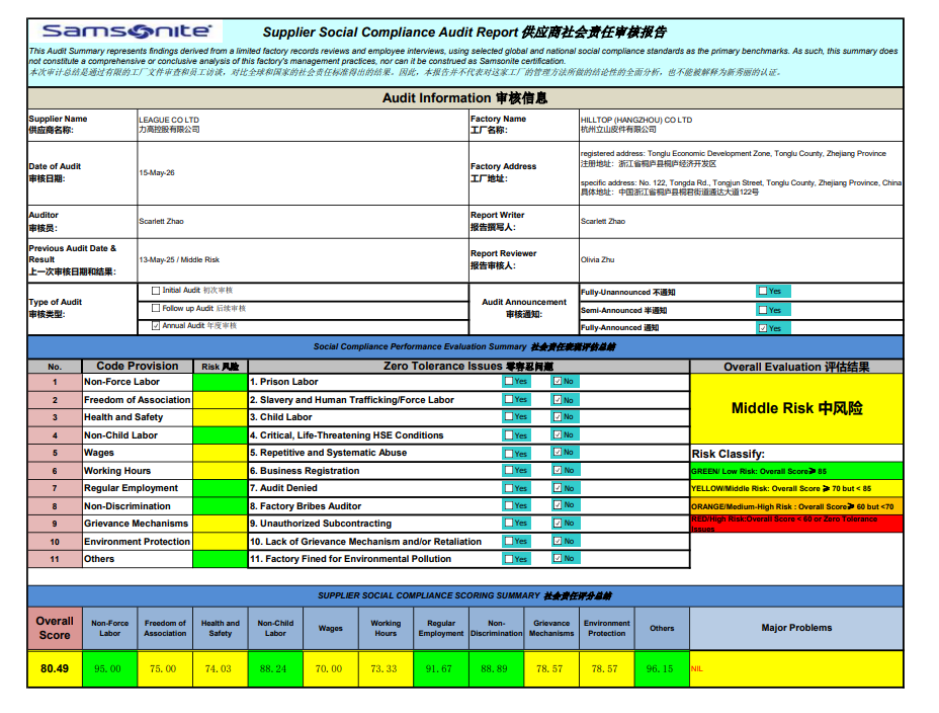The width and height of the screenshot is (939, 713).
Task: Select the Risk Classify label
Action: [728, 454]
